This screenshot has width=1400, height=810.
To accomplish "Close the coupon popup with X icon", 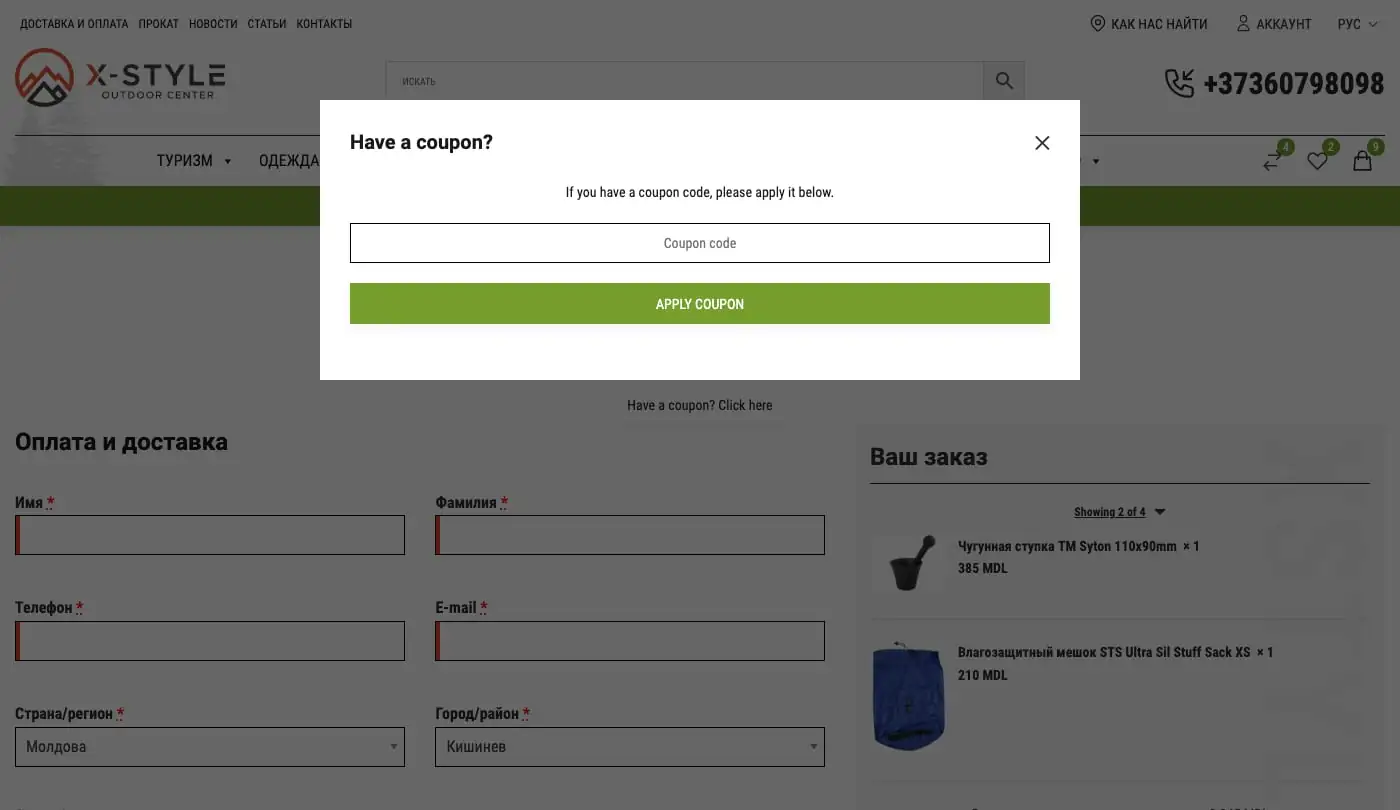I will click(1042, 143).
